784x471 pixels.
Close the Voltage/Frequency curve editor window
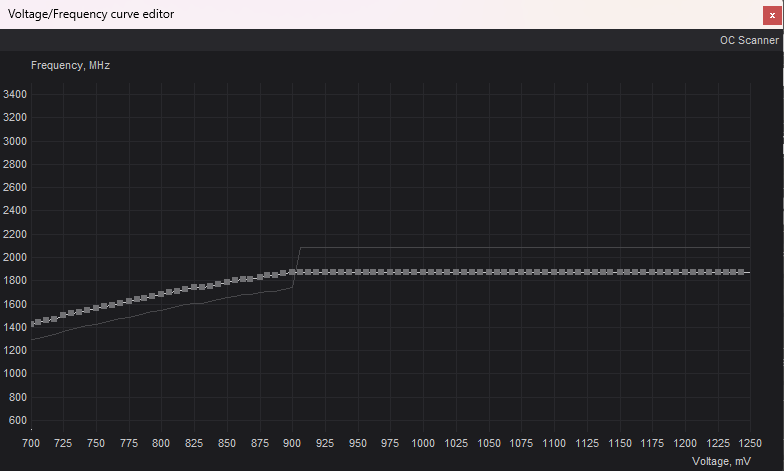771,15
